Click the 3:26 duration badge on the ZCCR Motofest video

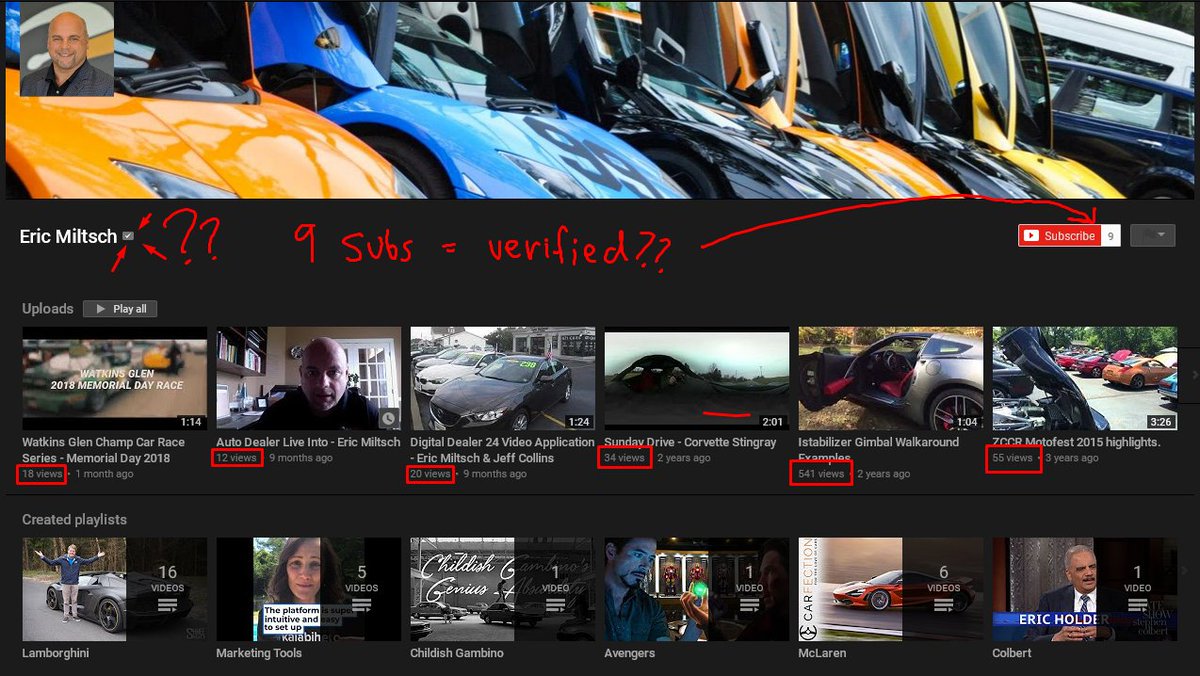[x=1161, y=422]
